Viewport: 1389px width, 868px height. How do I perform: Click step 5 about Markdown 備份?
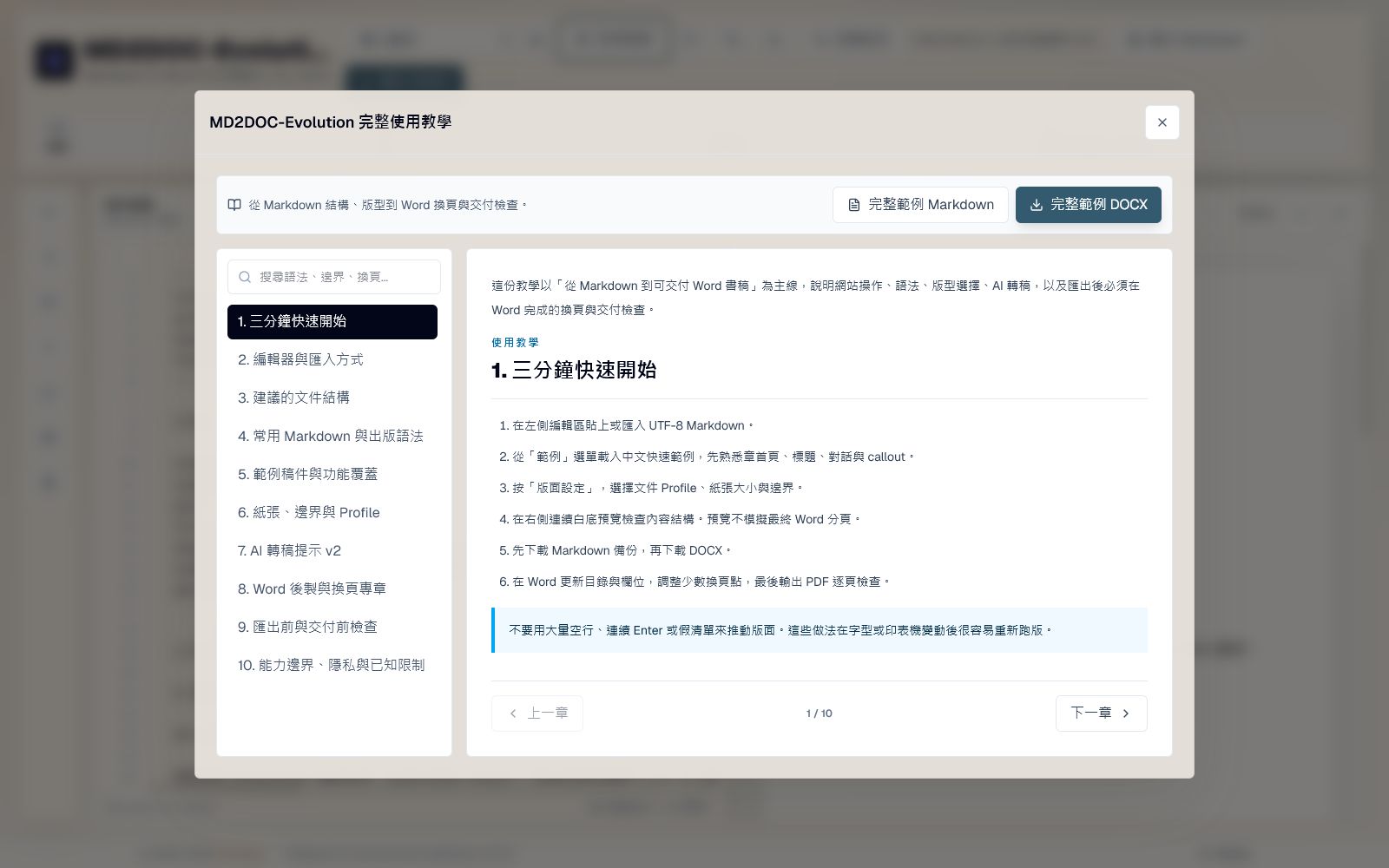point(616,550)
